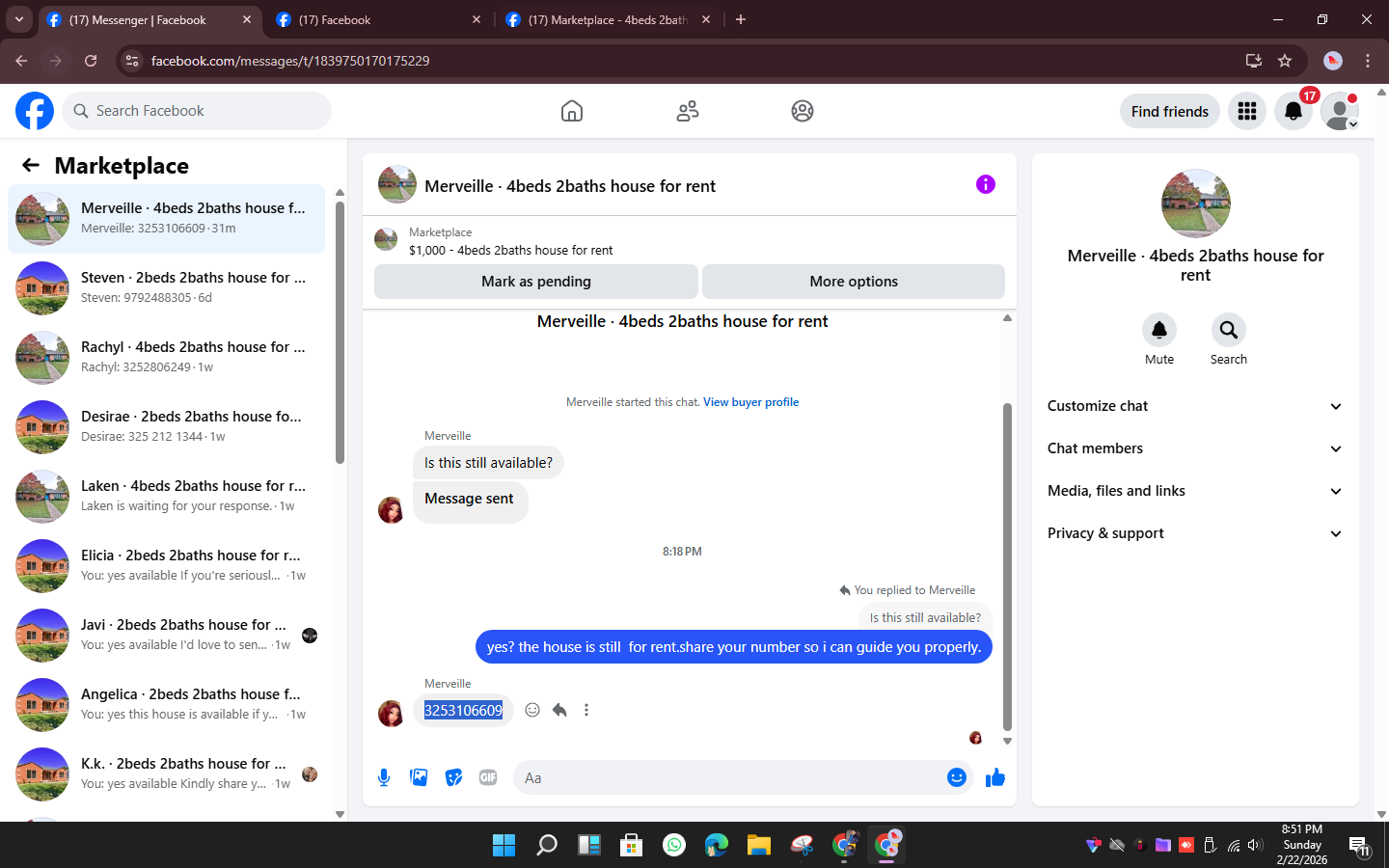The height and width of the screenshot is (868, 1389).
Task: Open the sticker picker icon
Action: pyautogui.click(x=453, y=777)
